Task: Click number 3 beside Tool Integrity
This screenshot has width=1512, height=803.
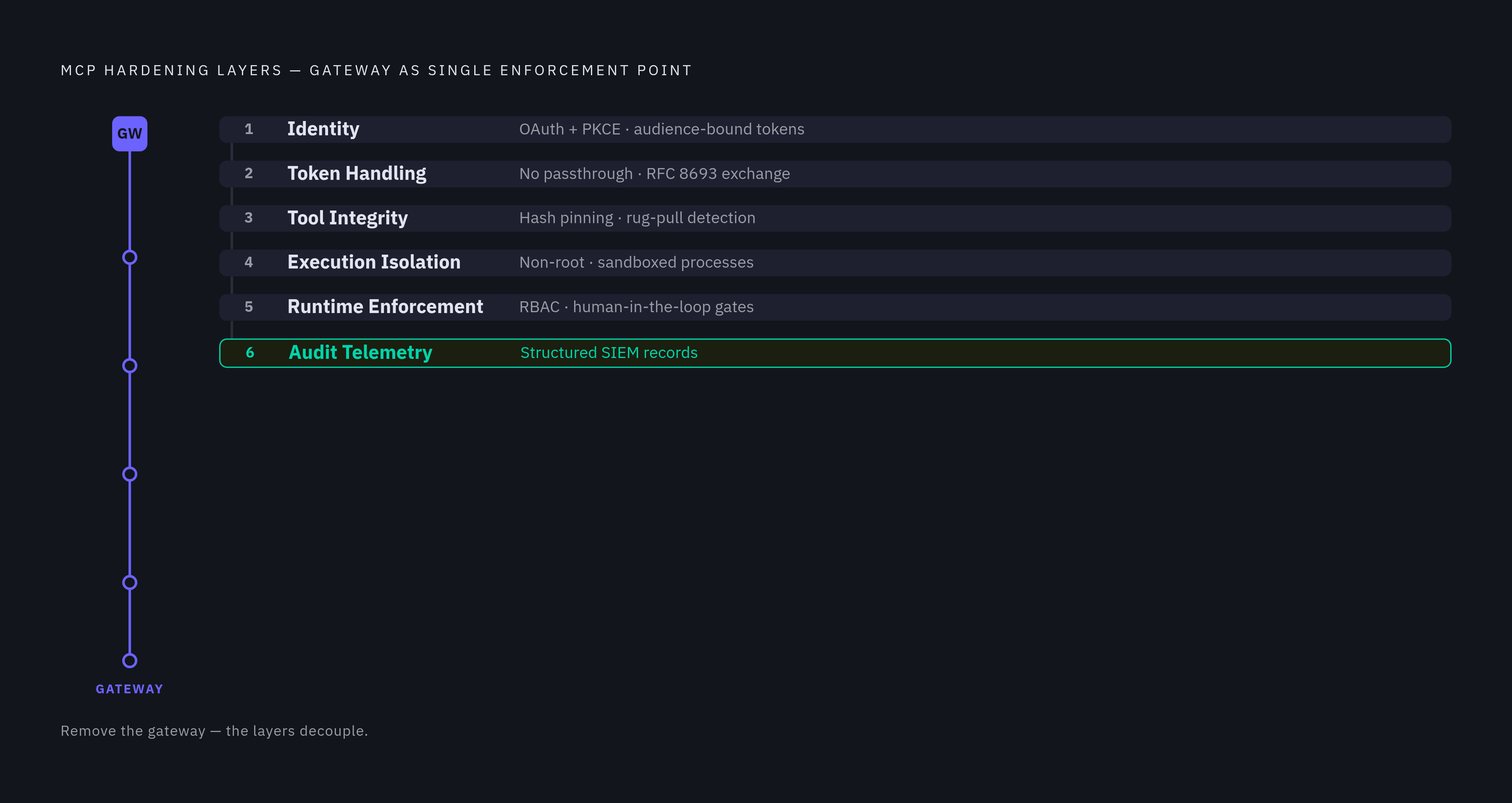Action: (249, 218)
